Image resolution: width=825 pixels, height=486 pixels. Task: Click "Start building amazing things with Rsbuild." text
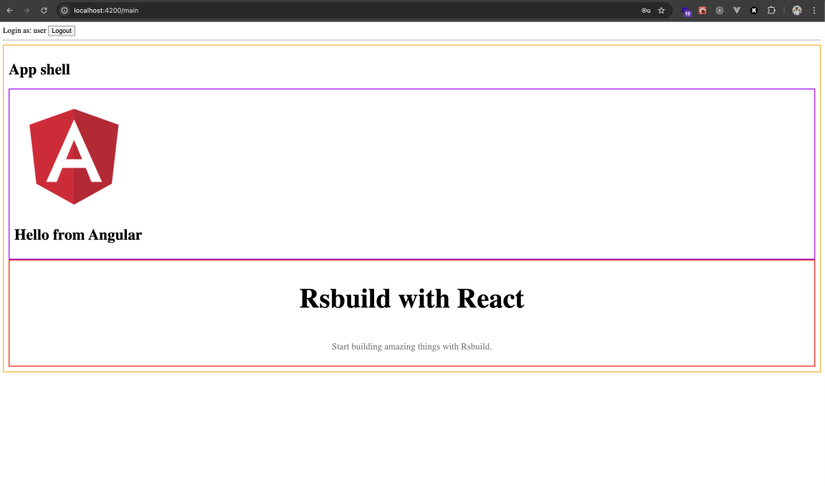411,347
